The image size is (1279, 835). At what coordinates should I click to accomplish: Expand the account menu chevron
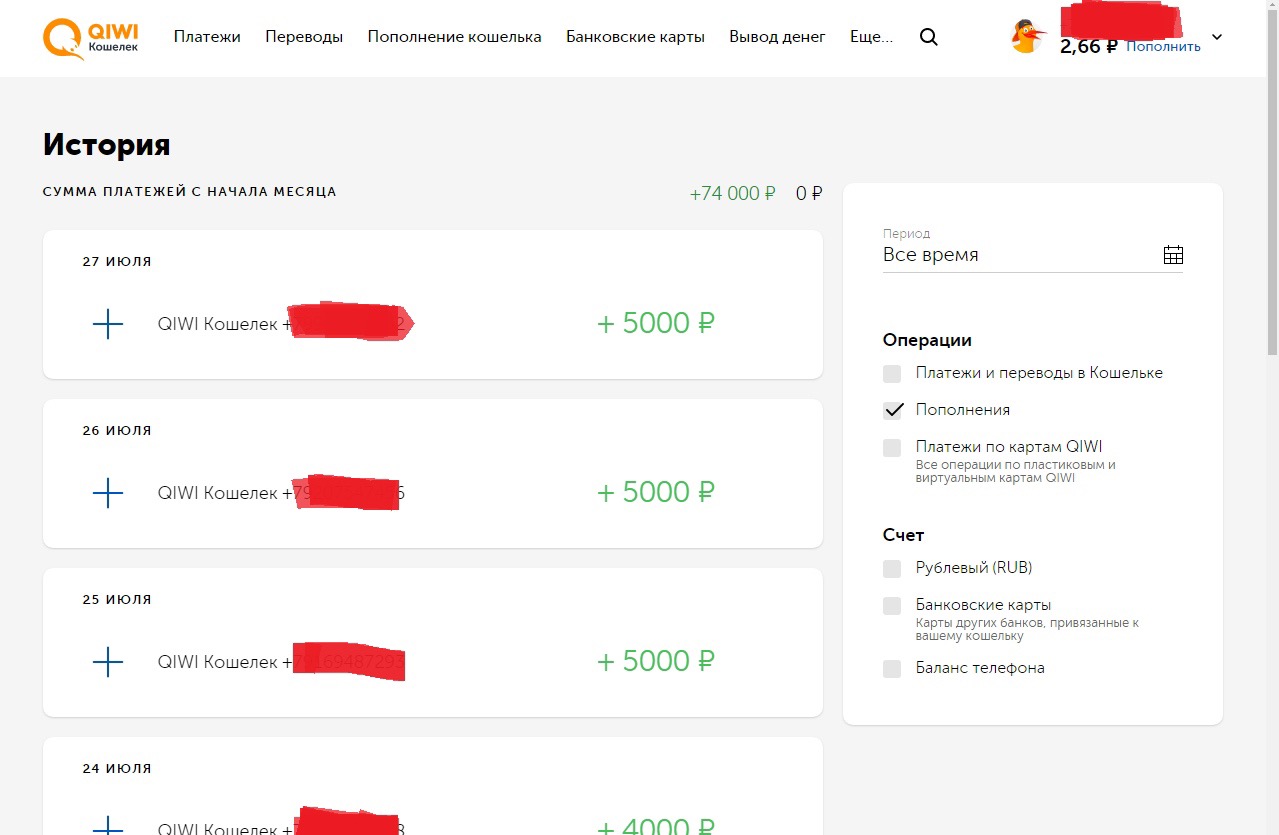(x=1217, y=37)
